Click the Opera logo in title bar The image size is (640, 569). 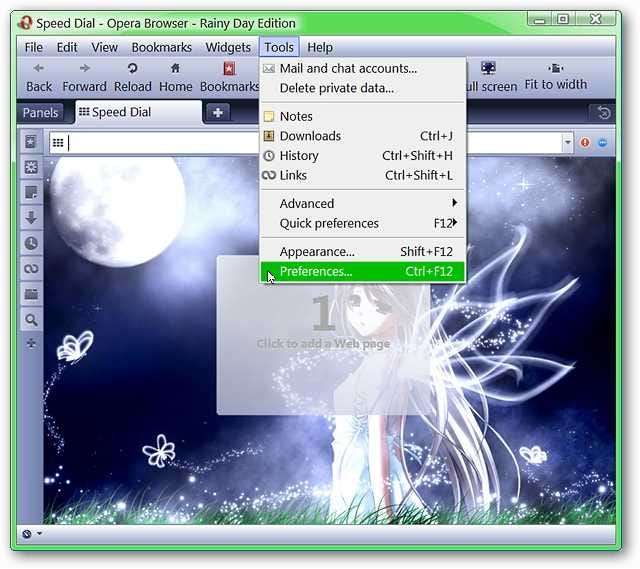pos(25,23)
